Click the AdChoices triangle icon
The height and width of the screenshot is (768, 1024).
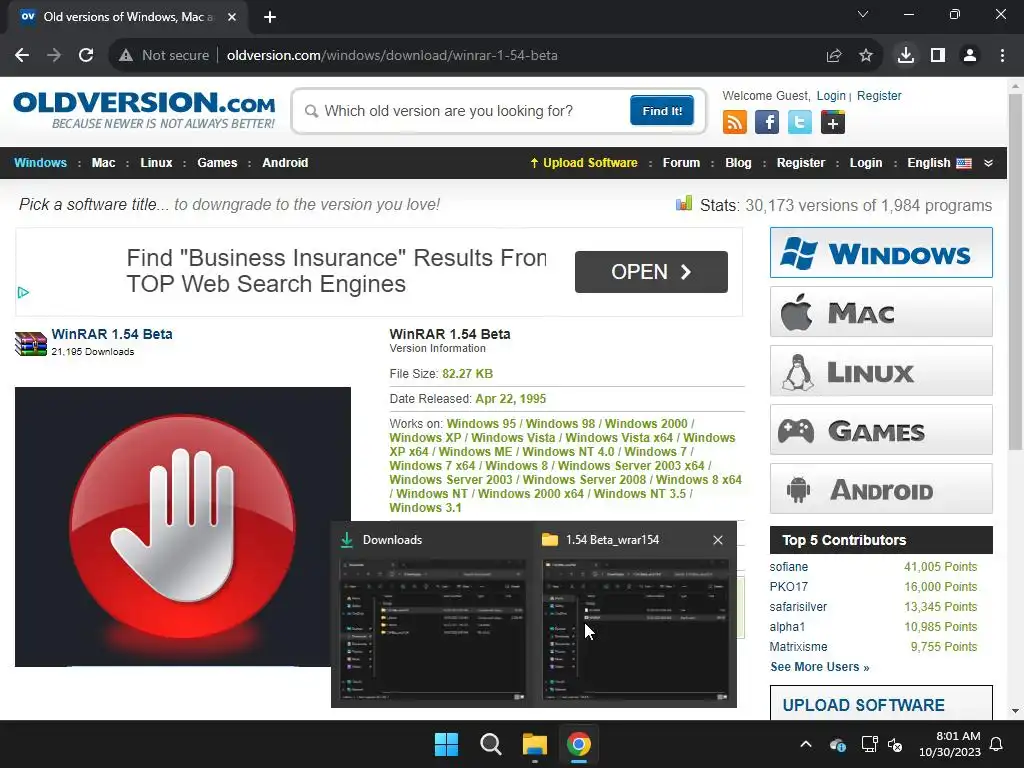tap(24, 293)
